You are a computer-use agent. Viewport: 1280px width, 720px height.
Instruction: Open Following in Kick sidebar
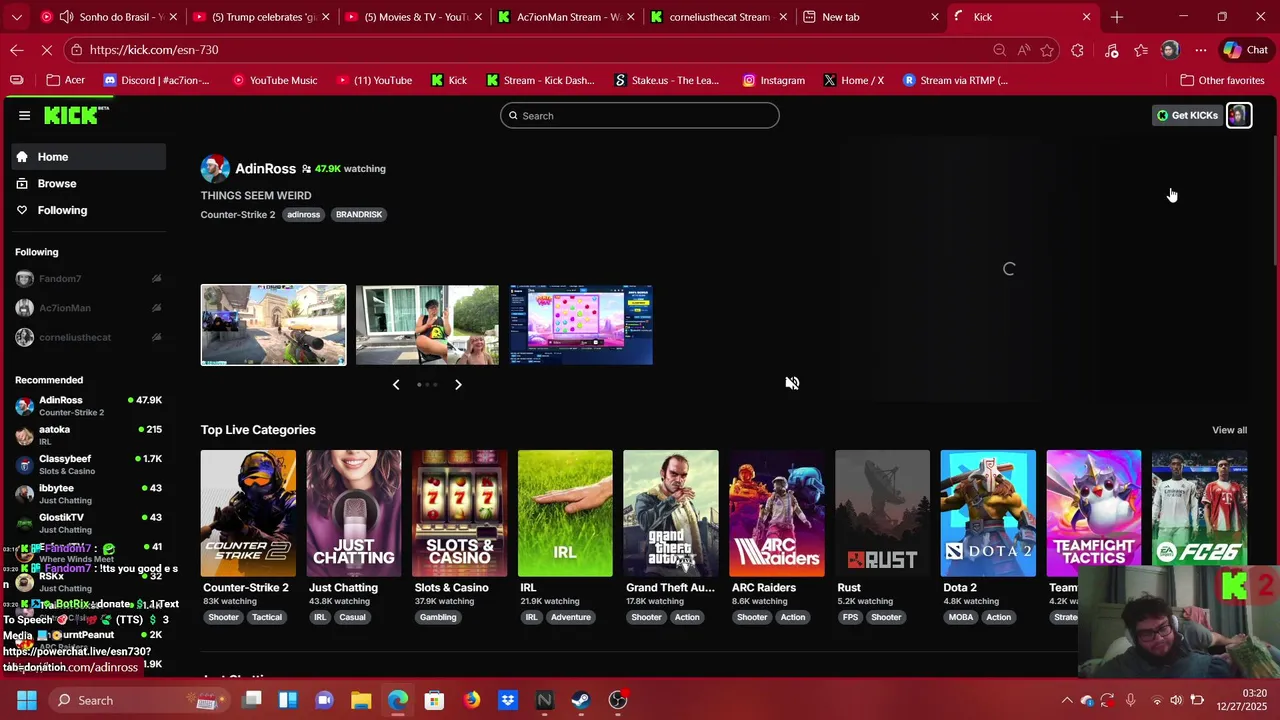click(89, 210)
